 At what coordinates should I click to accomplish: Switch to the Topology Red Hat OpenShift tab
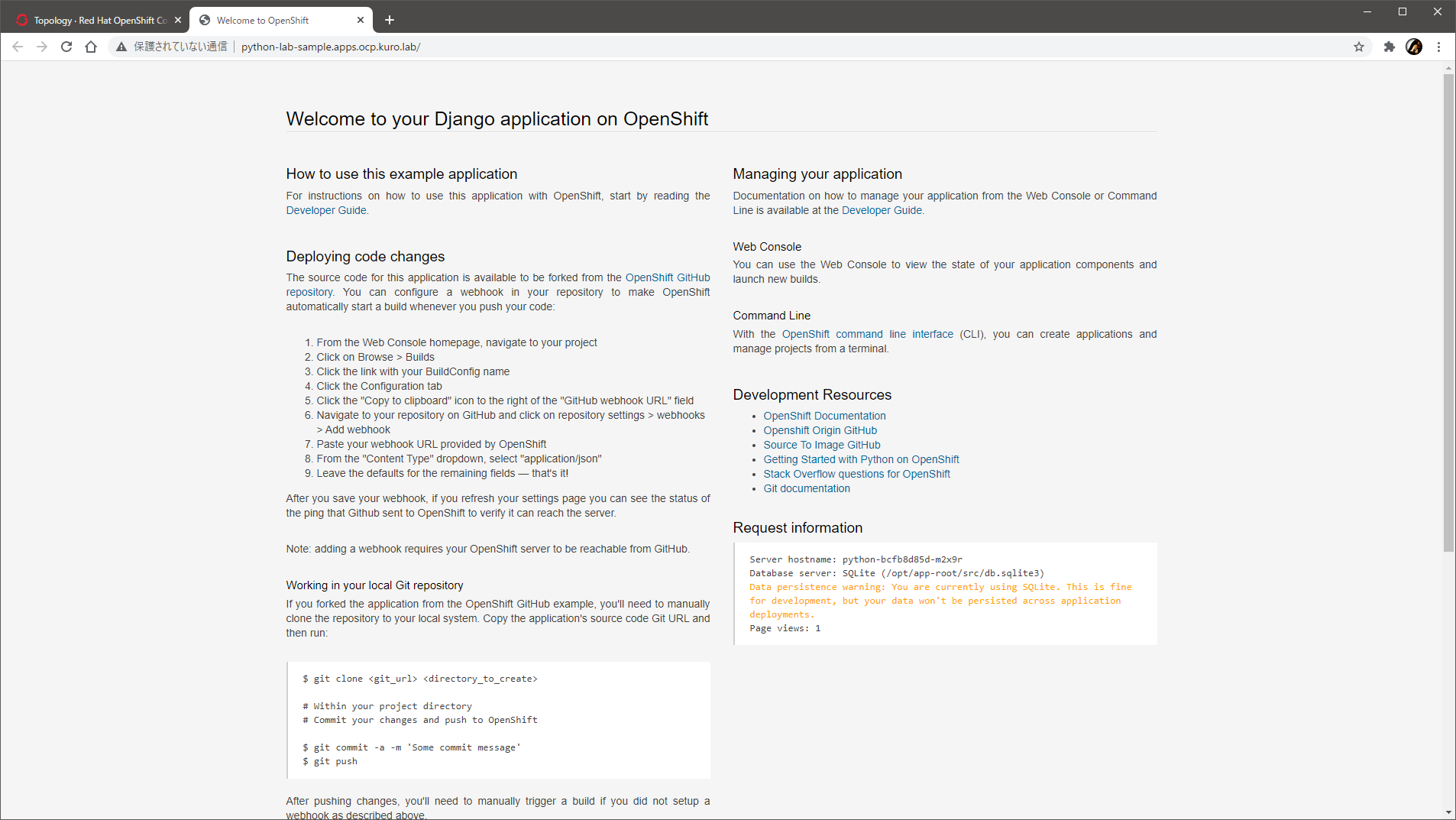click(x=95, y=20)
